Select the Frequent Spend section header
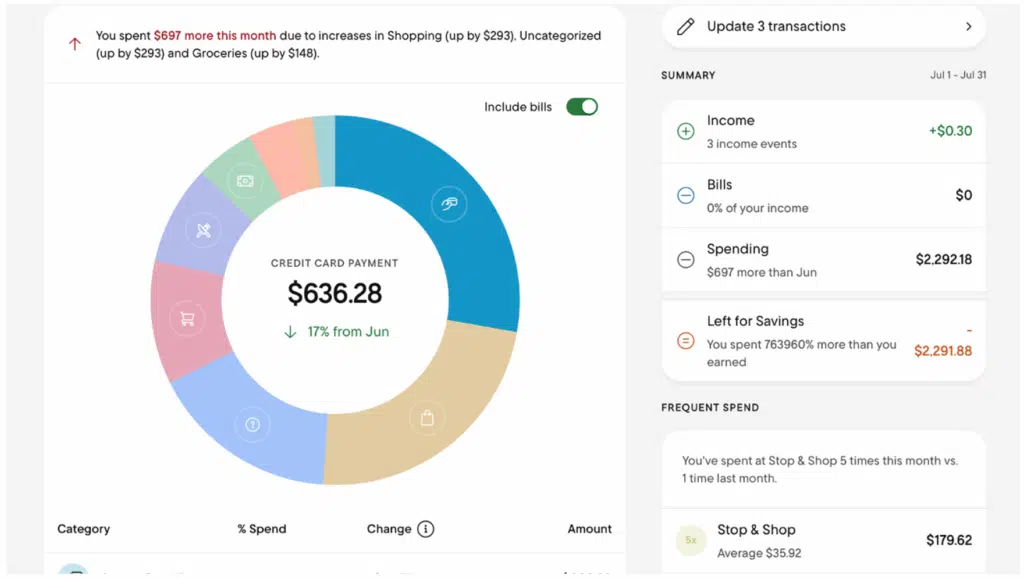1024x579 pixels. [x=710, y=407]
